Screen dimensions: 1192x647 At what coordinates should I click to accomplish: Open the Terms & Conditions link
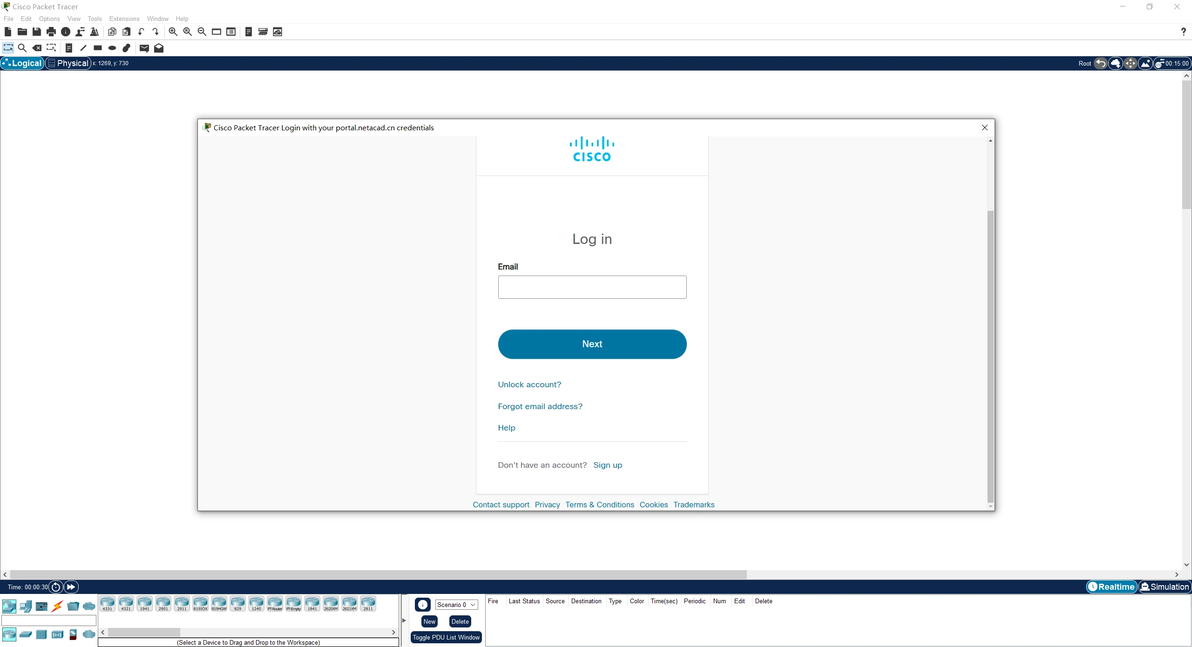pyautogui.click(x=599, y=505)
